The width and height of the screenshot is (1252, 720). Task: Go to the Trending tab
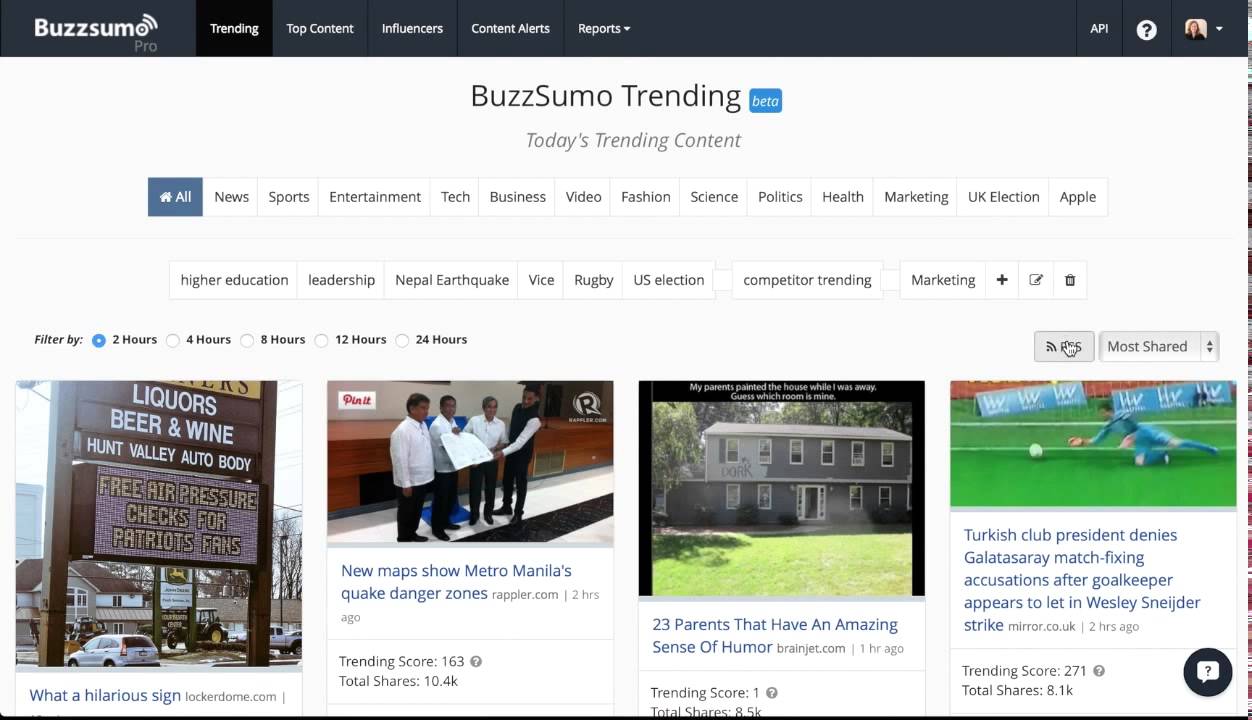click(234, 28)
